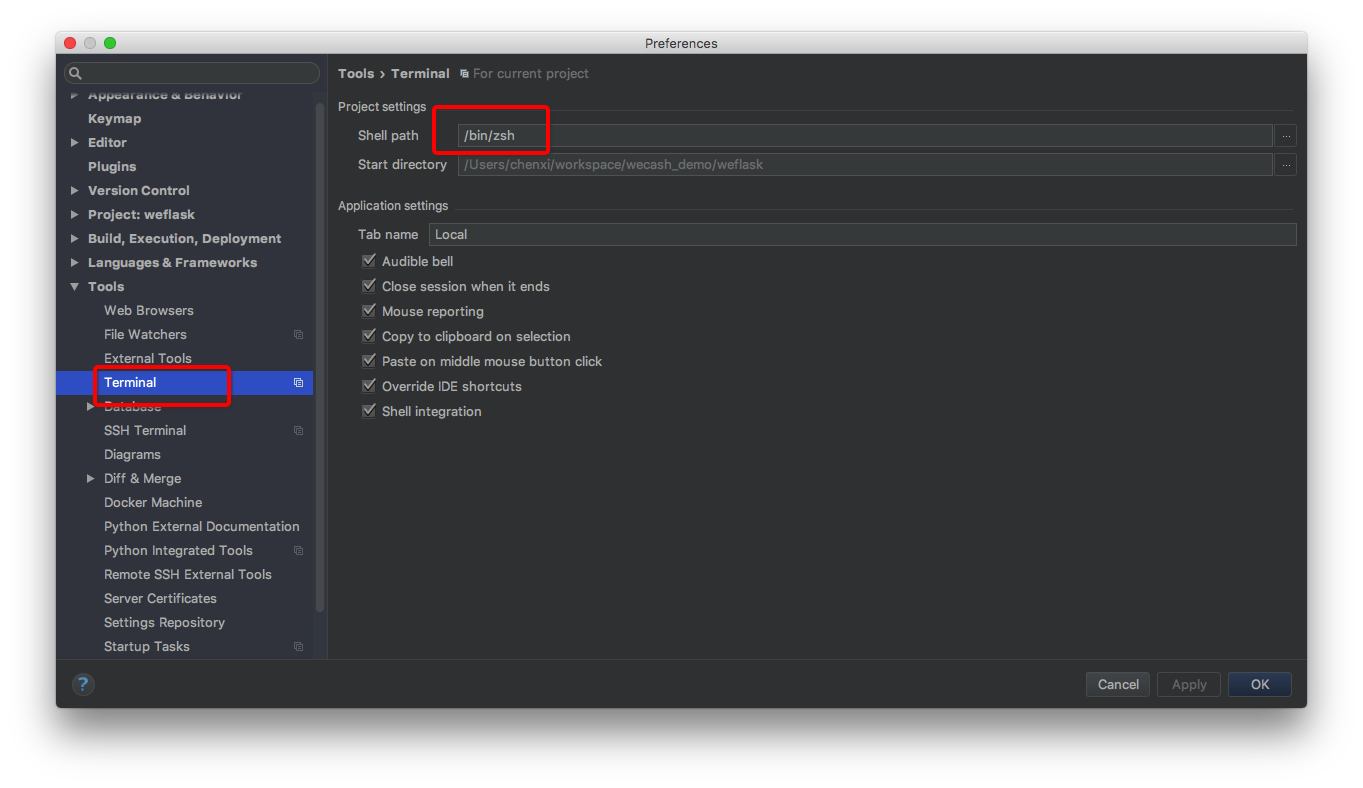Image resolution: width=1363 pixels, height=788 pixels.
Task: Click the help question mark icon
Action: (x=84, y=685)
